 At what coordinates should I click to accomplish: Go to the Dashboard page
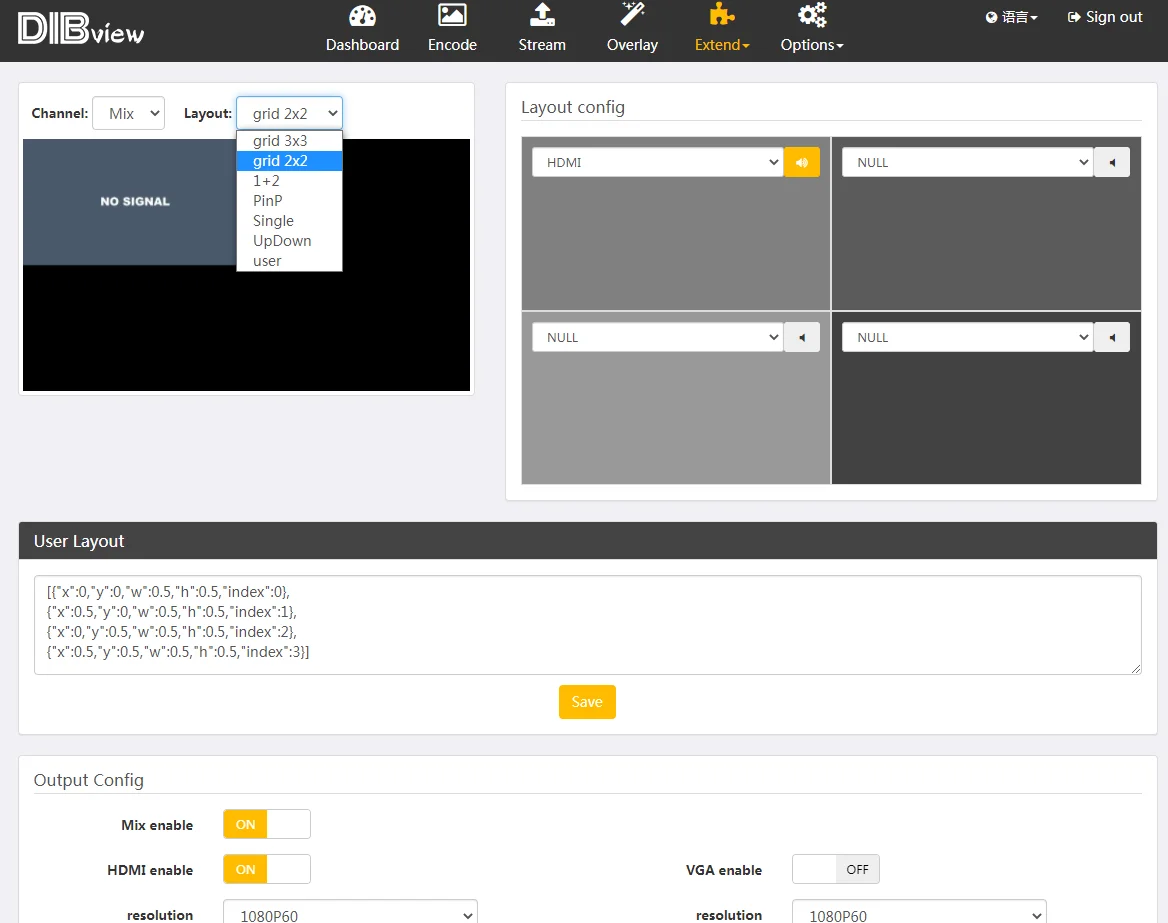pyautogui.click(x=362, y=45)
